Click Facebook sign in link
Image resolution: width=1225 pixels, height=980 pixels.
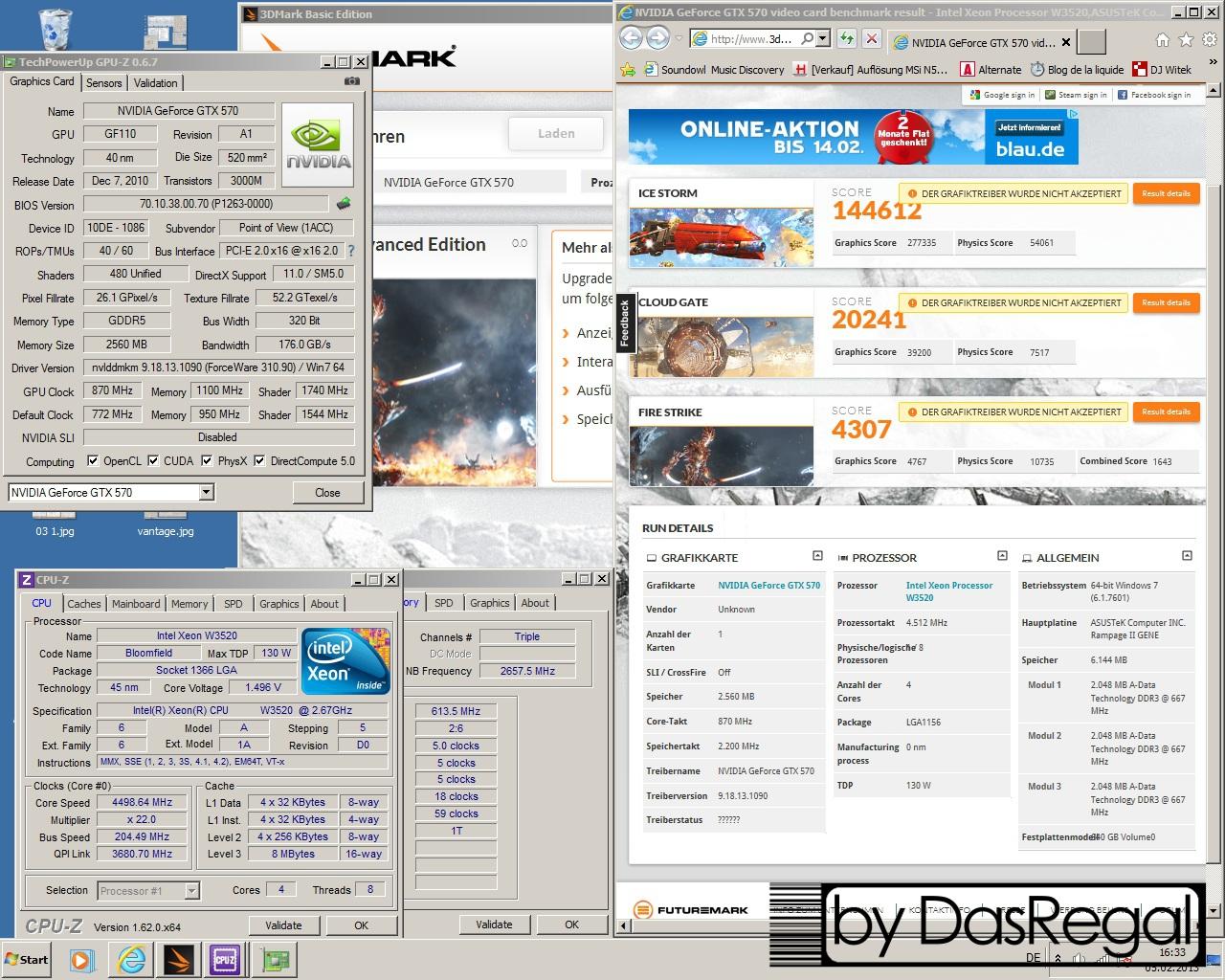point(1154,95)
